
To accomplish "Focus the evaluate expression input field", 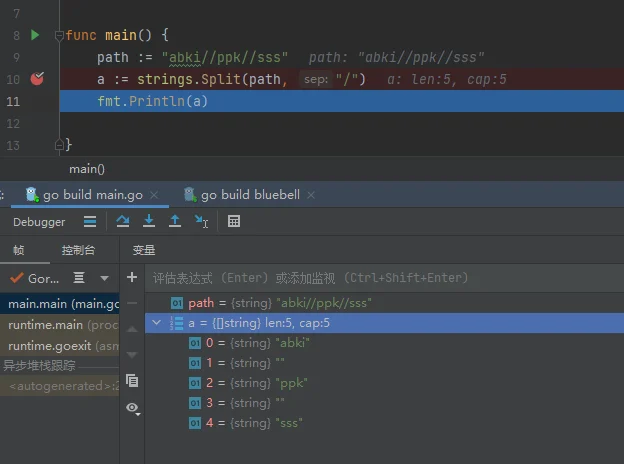I will click(384, 278).
